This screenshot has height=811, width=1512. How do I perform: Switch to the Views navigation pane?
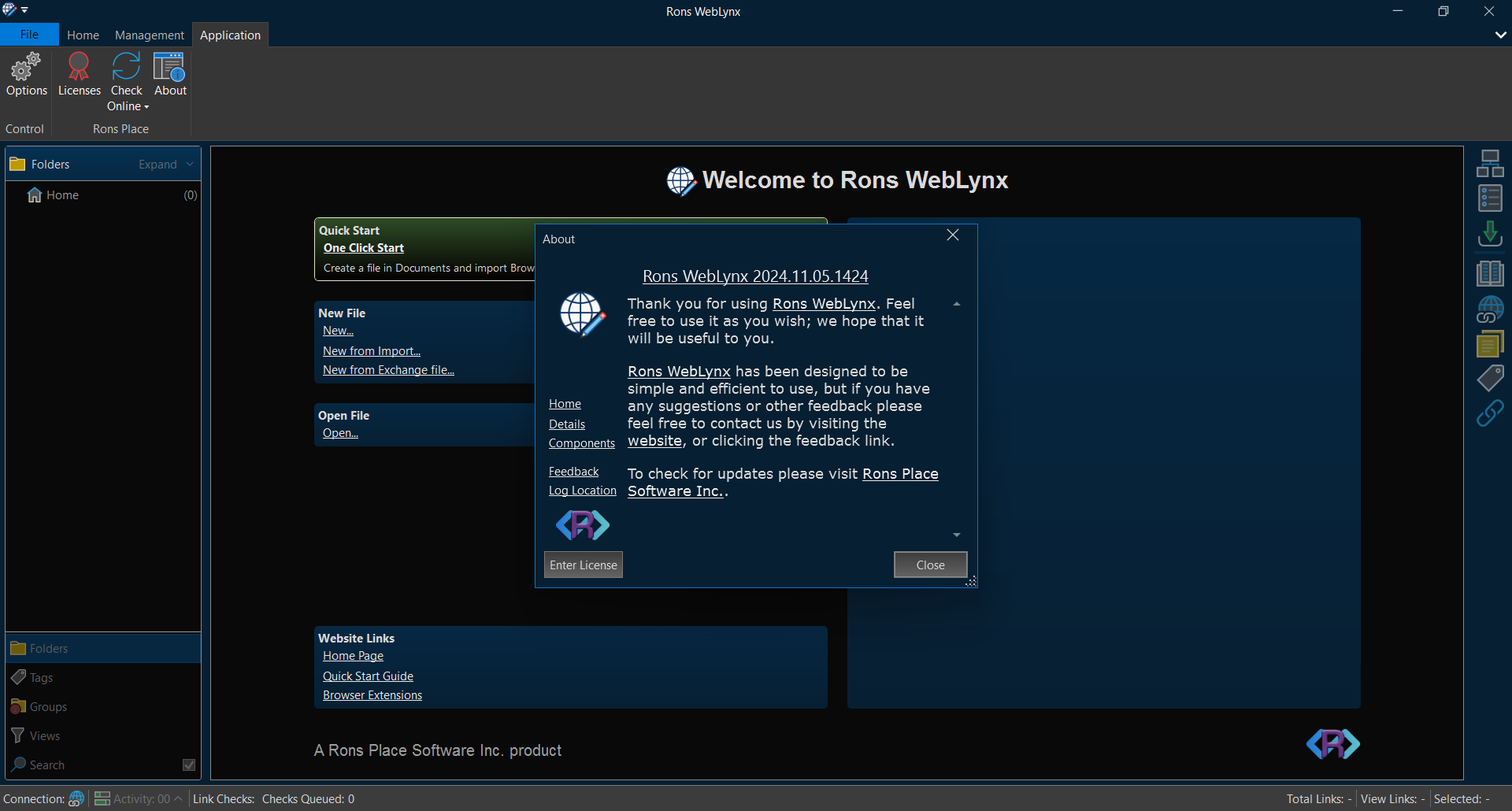[x=103, y=735]
